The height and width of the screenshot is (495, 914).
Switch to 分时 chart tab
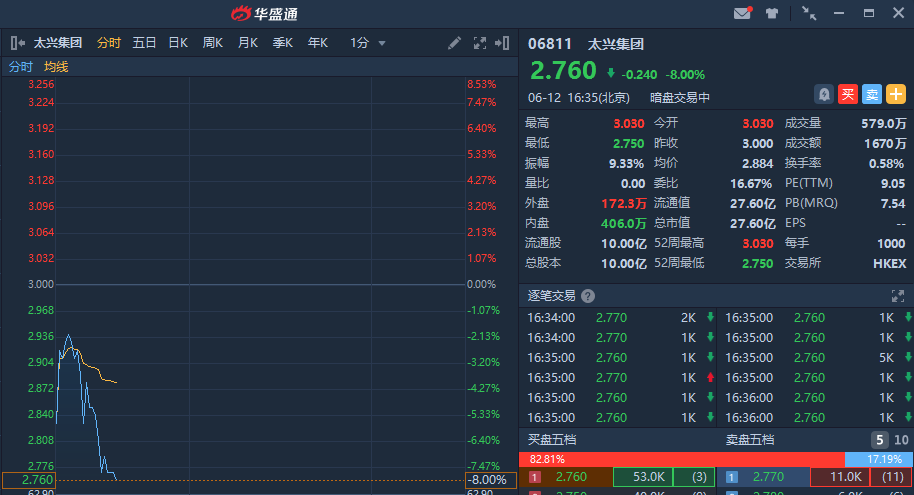108,43
